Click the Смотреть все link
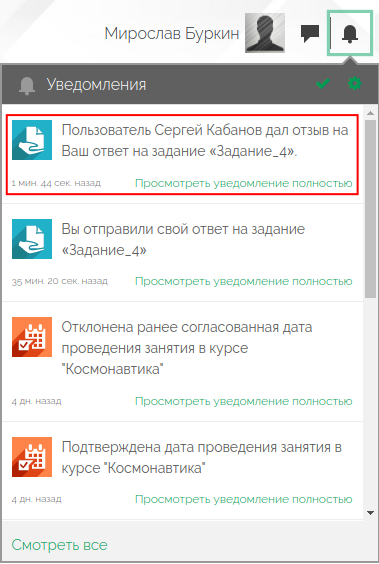 tap(59, 545)
